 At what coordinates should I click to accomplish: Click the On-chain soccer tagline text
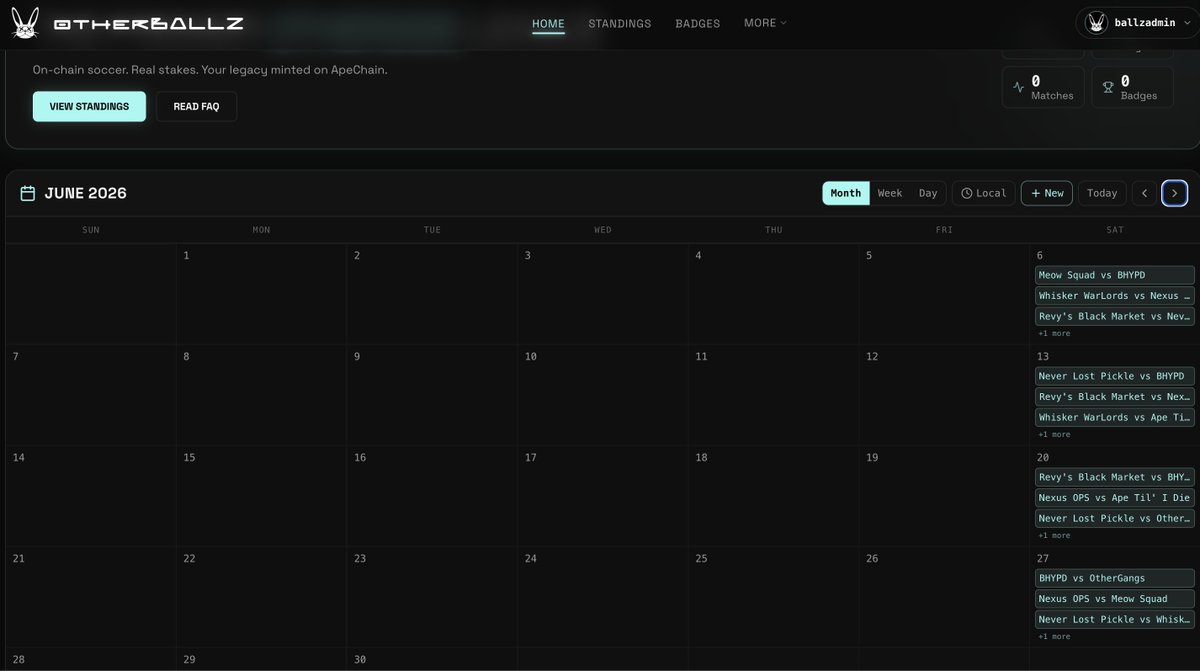coord(210,70)
